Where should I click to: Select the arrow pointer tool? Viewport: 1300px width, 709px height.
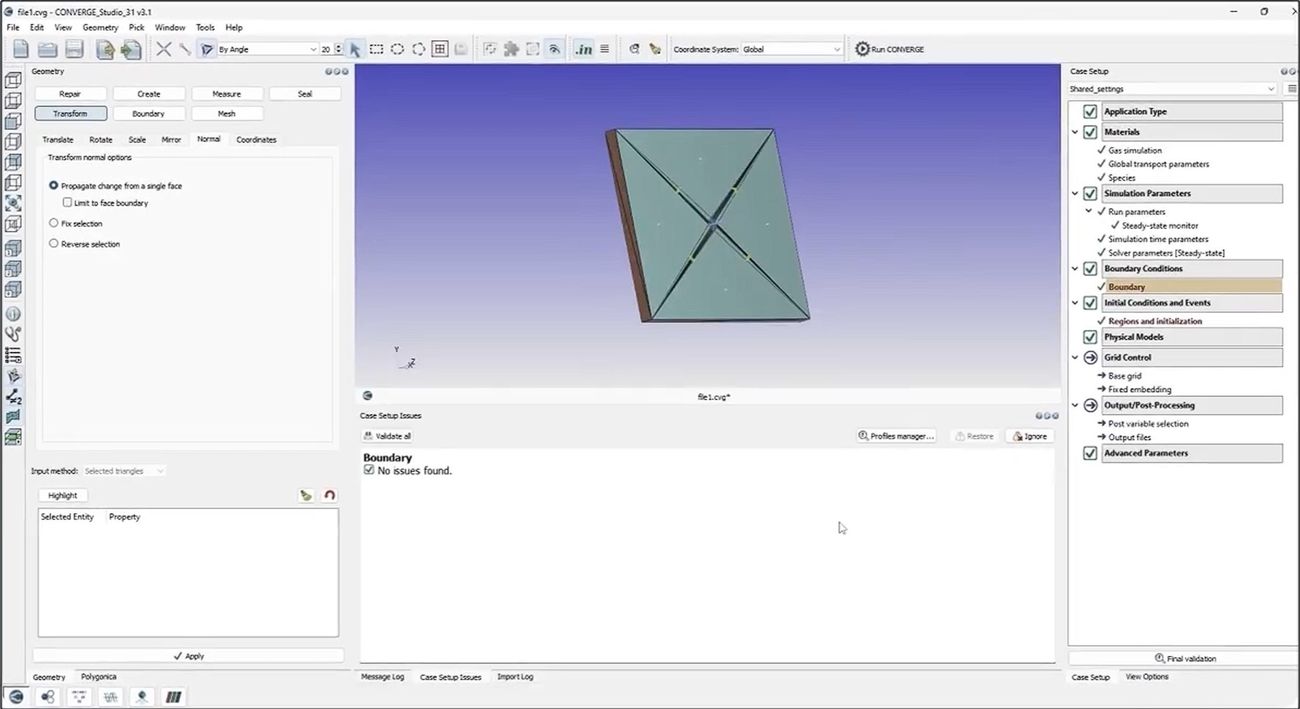click(356, 48)
